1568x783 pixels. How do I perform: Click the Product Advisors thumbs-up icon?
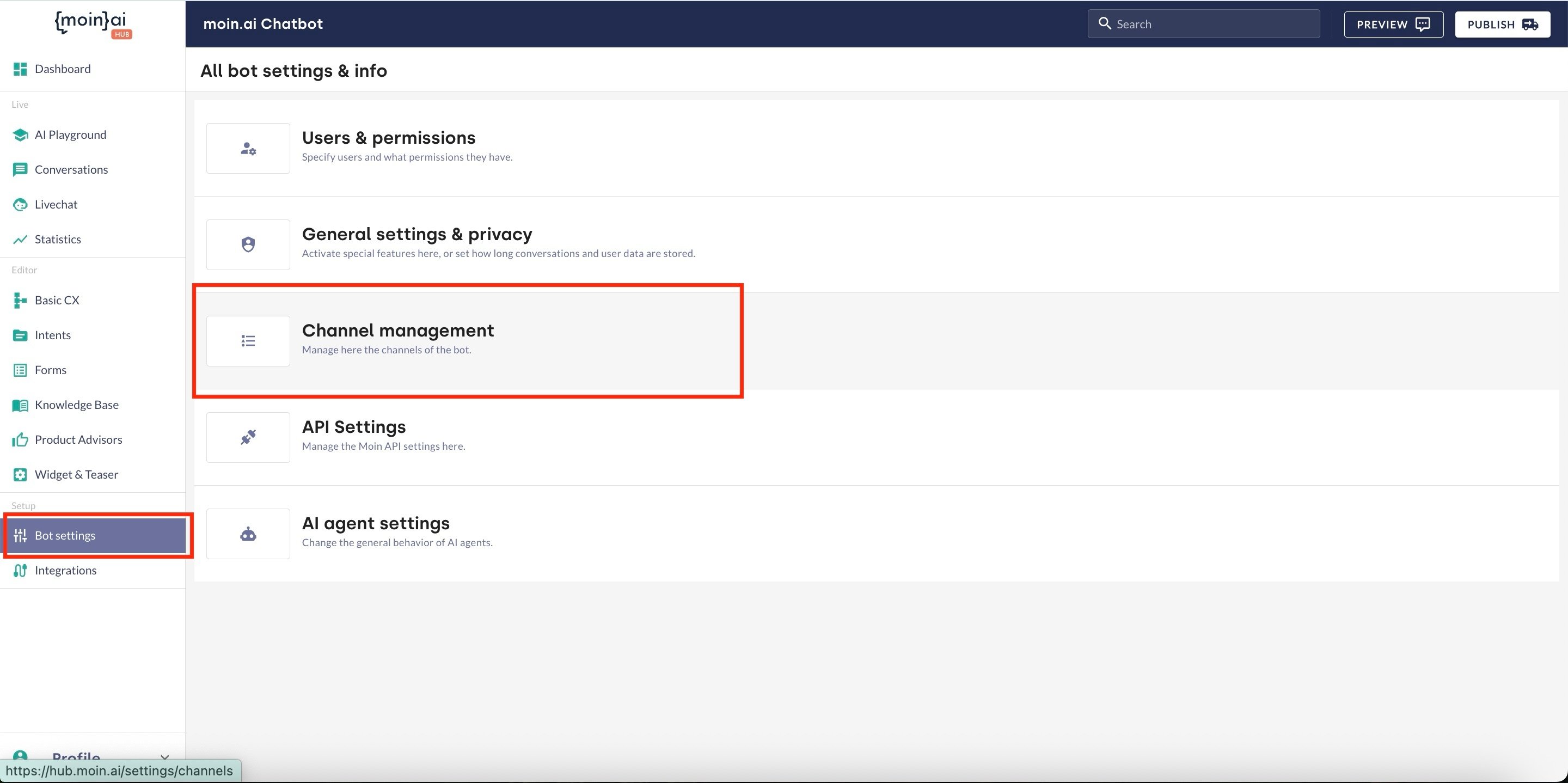(20, 439)
